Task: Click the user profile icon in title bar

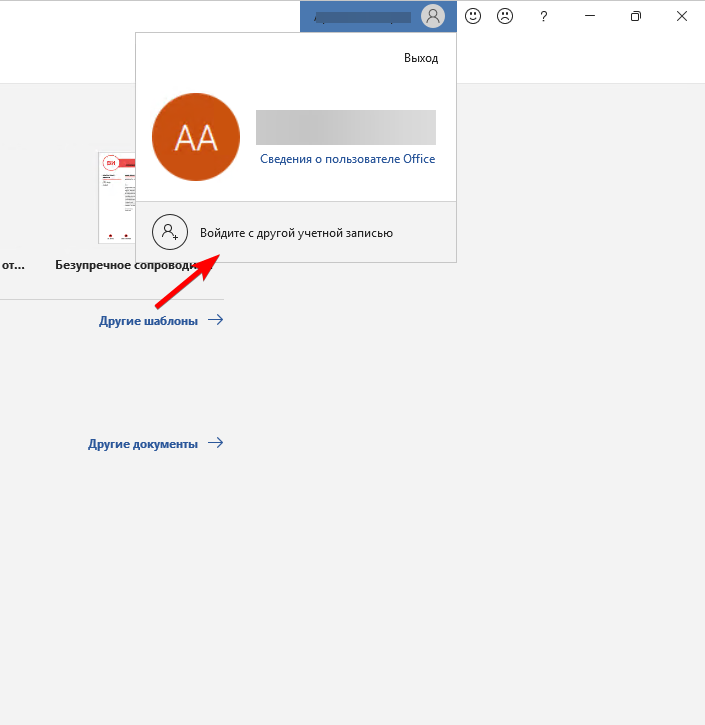Action: (x=432, y=16)
